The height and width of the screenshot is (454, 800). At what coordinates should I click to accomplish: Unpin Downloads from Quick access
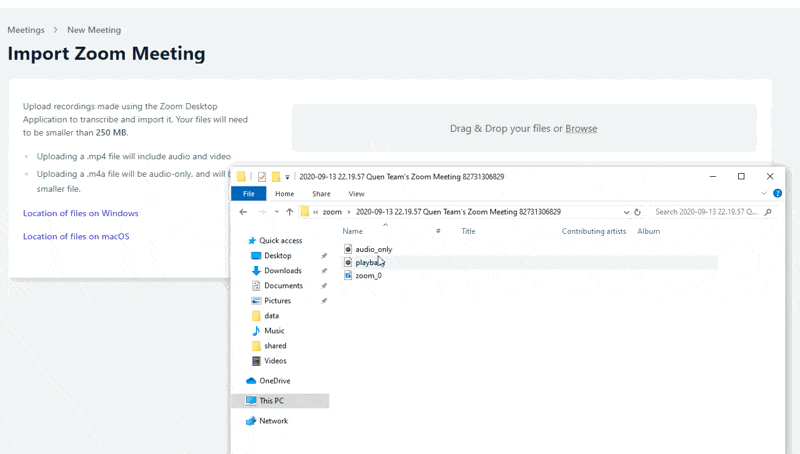pos(323,270)
